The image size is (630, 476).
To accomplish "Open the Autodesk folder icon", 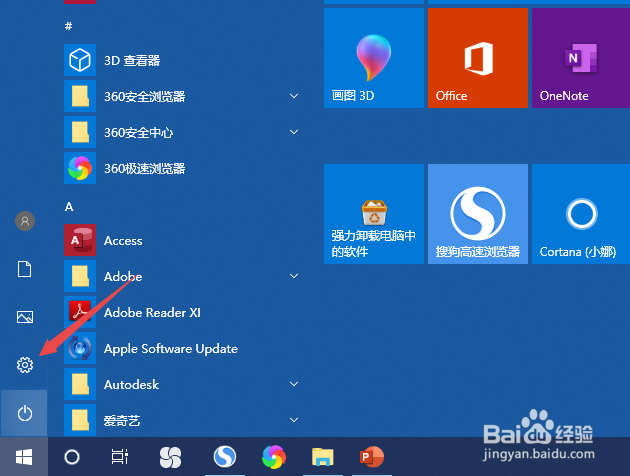I will pyautogui.click(x=80, y=384).
